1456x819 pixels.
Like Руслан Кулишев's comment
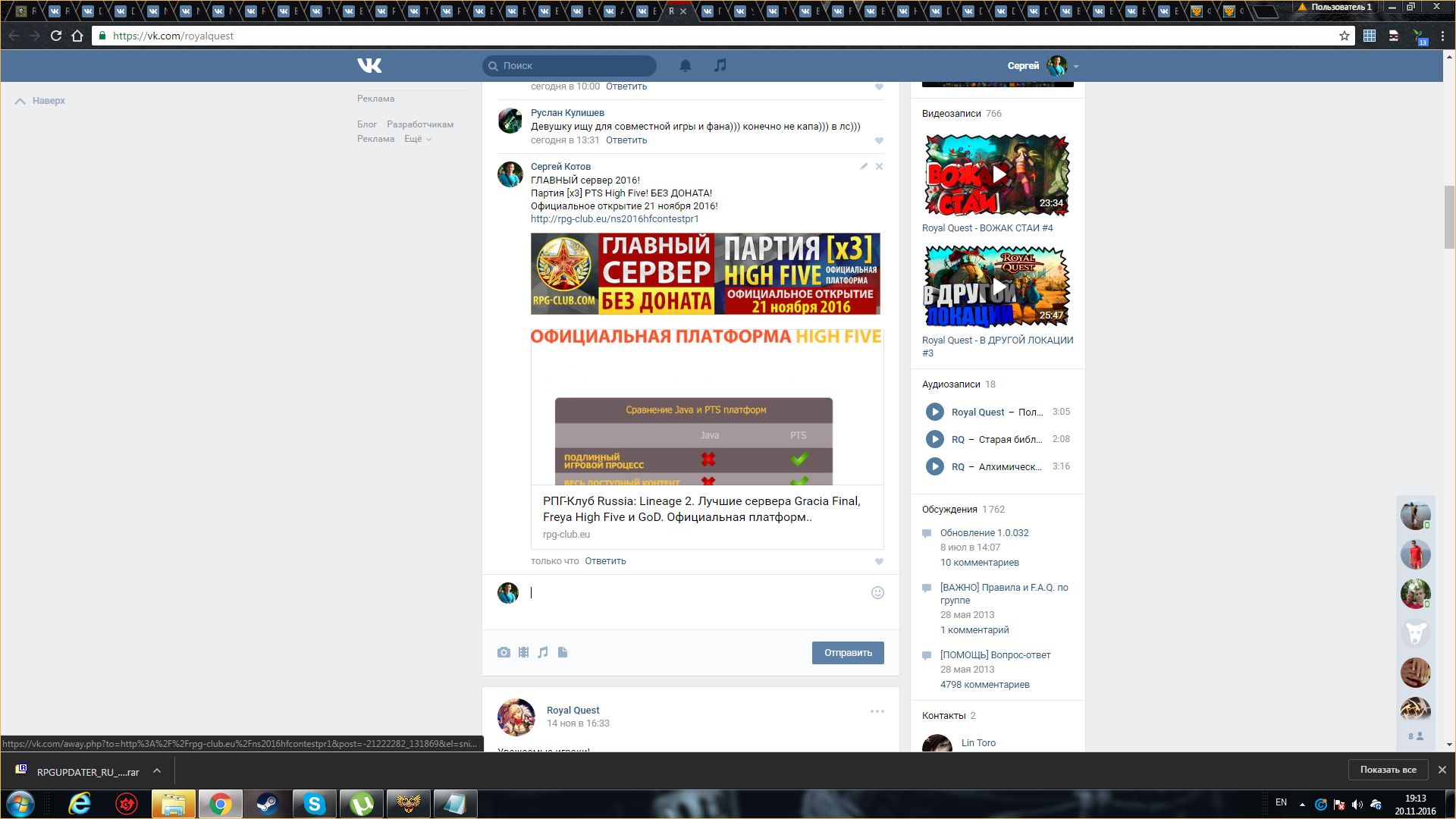pos(879,140)
